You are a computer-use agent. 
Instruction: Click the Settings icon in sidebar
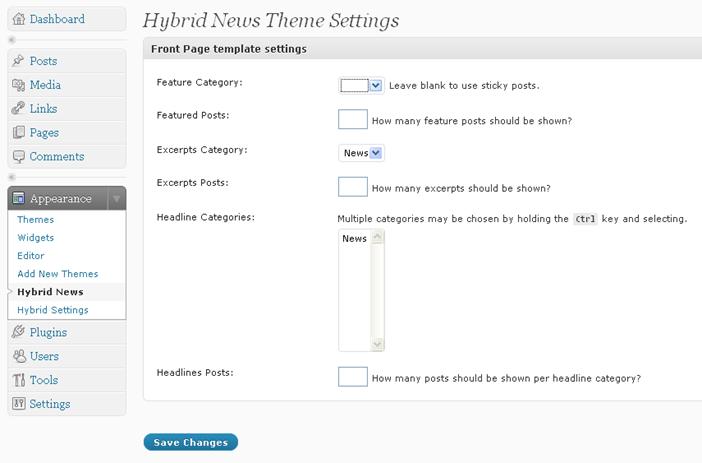pos(18,403)
